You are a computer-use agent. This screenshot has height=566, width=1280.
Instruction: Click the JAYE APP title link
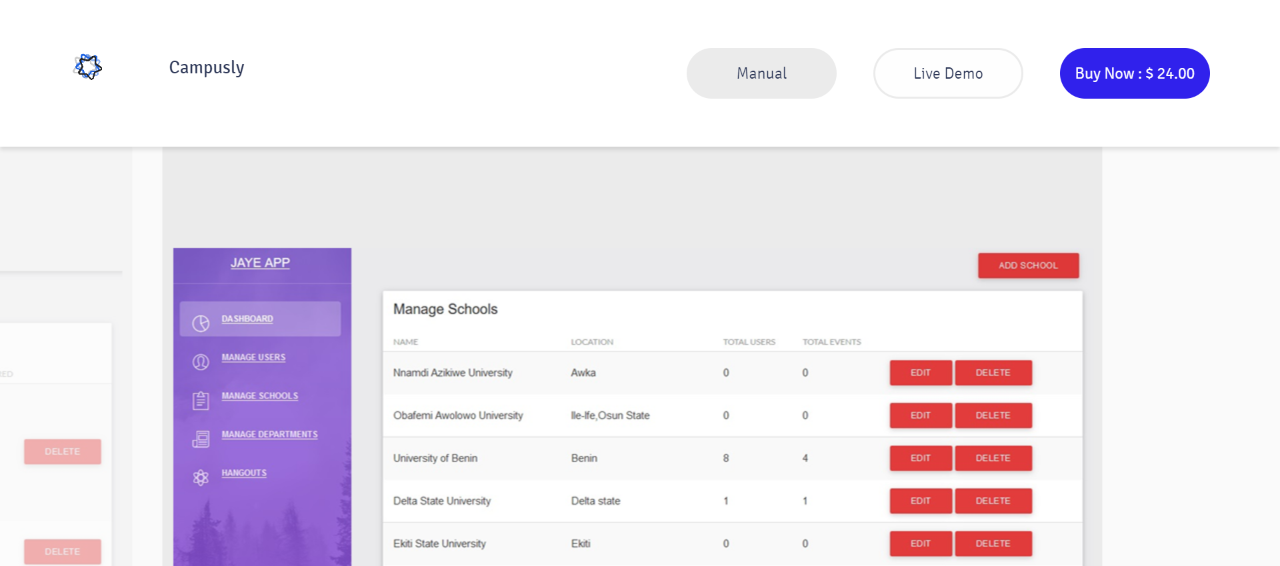tap(260, 263)
